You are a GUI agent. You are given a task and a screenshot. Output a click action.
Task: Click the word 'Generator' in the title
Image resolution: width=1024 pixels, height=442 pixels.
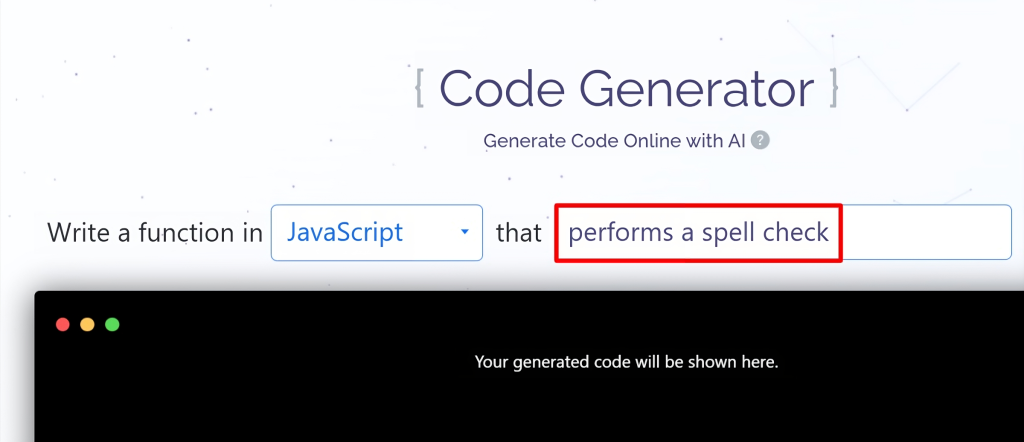[x=695, y=89]
